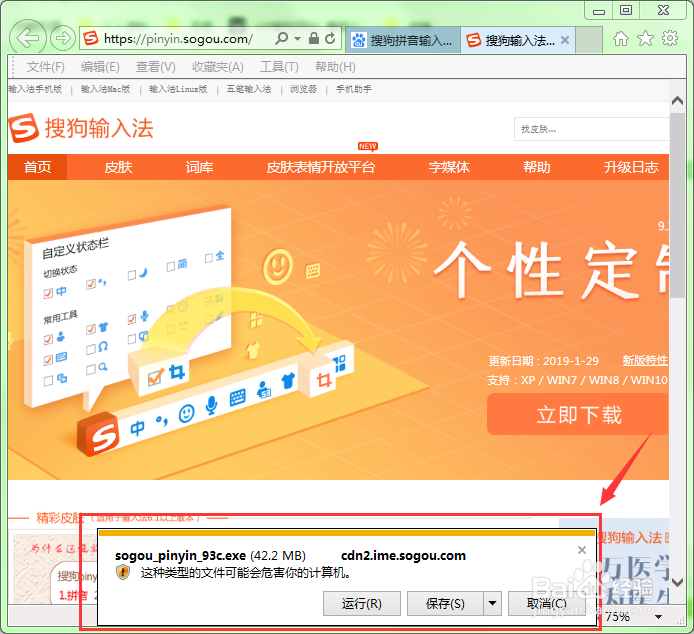Open browser Tools gear icon

coord(670,39)
